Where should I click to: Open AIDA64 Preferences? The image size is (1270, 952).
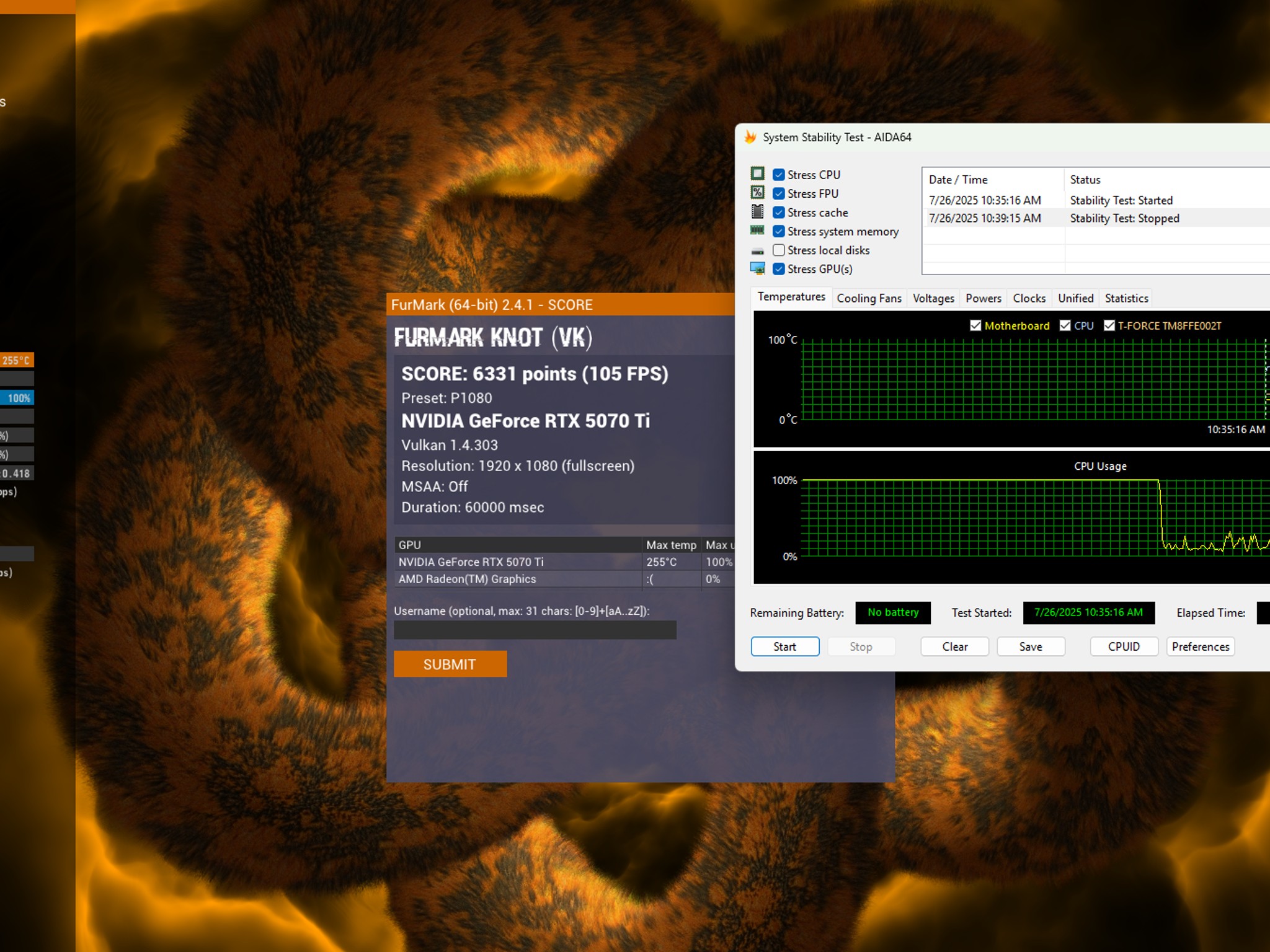tap(1201, 646)
